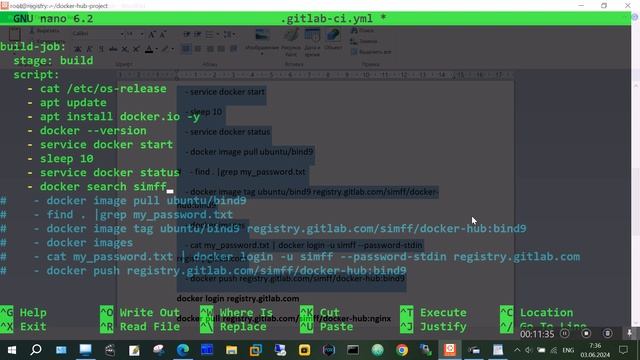Open taskbar search magnifier

[36, 350]
